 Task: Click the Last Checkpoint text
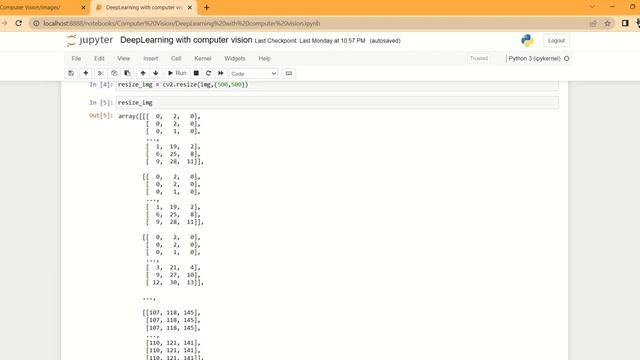pos(310,41)
